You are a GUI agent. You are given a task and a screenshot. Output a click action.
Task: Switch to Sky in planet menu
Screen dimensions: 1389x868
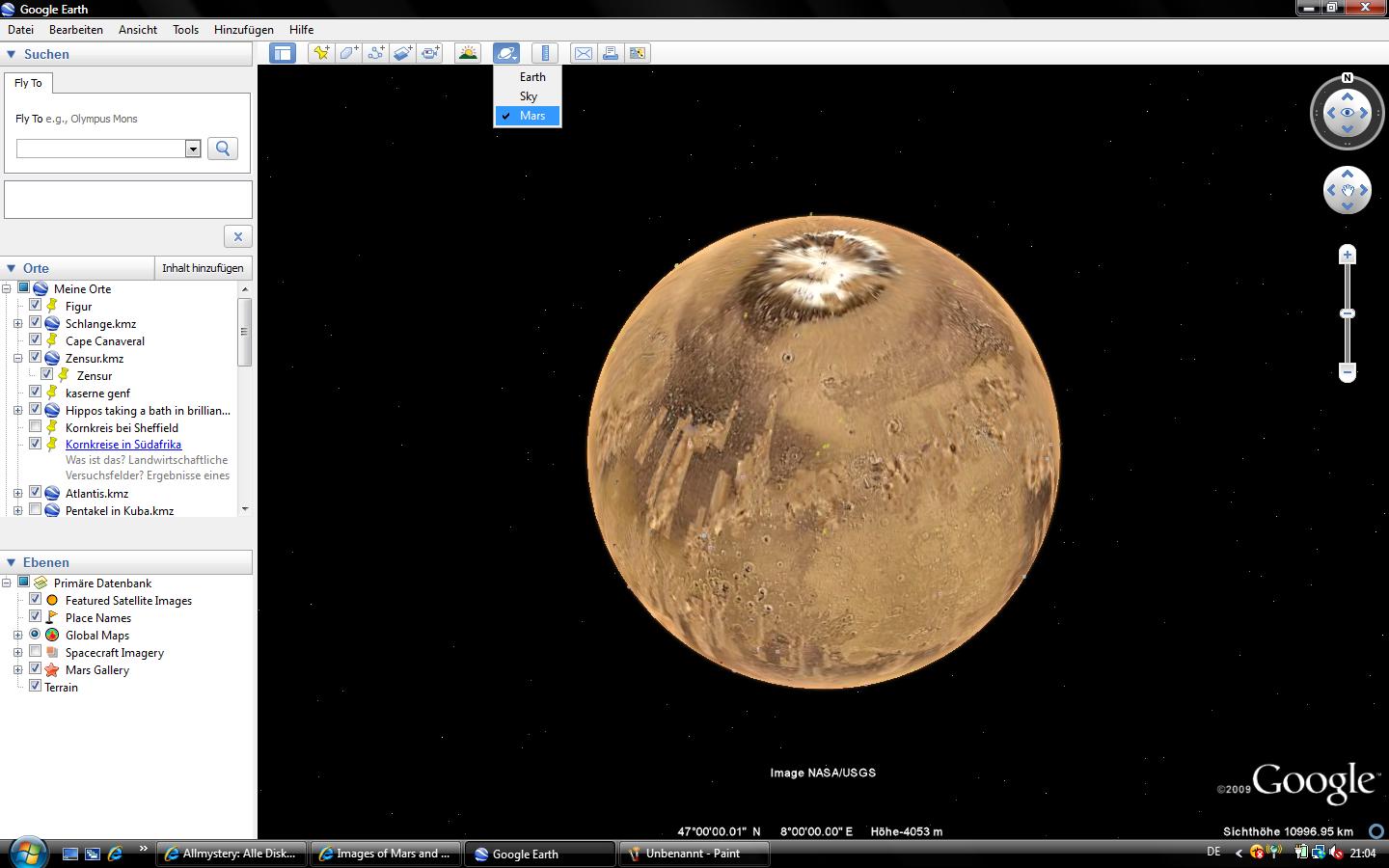[x=528, y=96]
